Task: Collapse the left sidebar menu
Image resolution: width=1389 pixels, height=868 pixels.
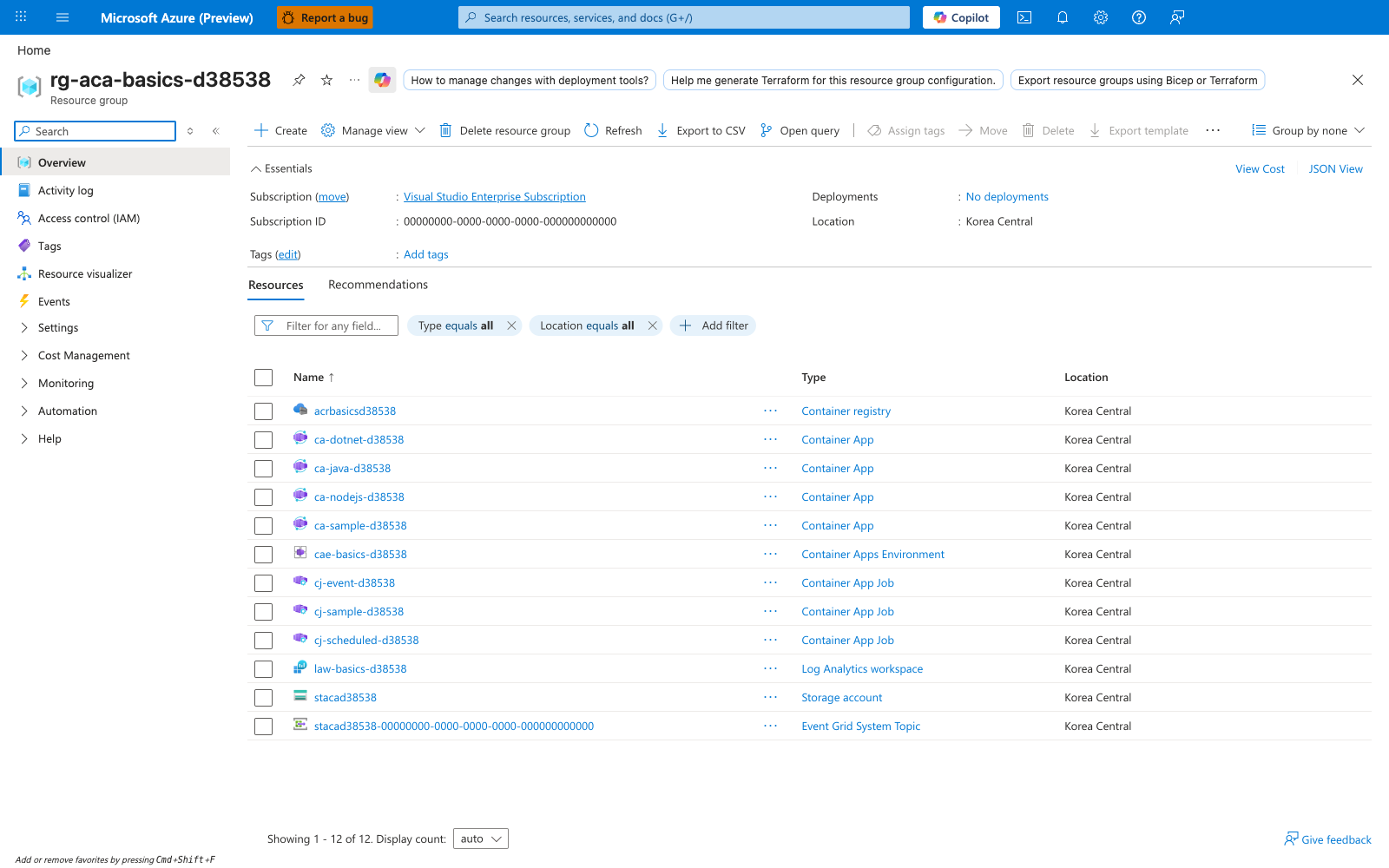Action: [x=215, y=131]
